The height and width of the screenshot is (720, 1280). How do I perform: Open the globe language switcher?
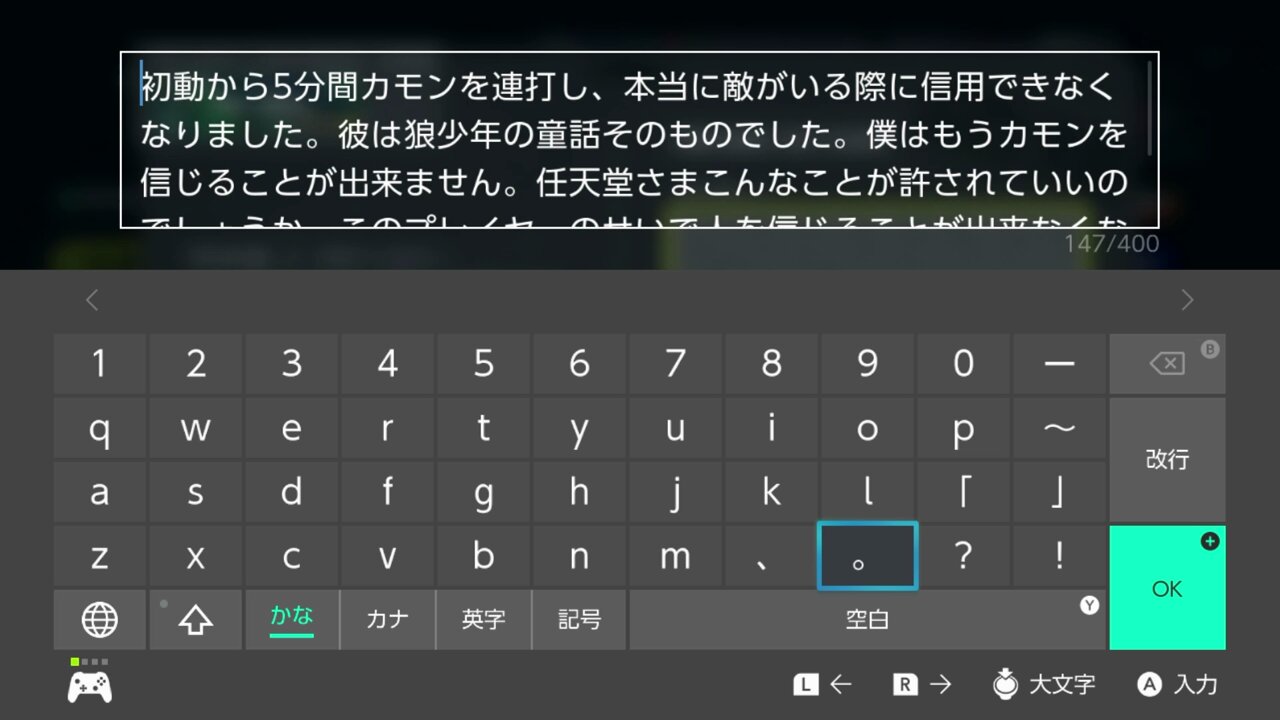(x=100, y=620)
